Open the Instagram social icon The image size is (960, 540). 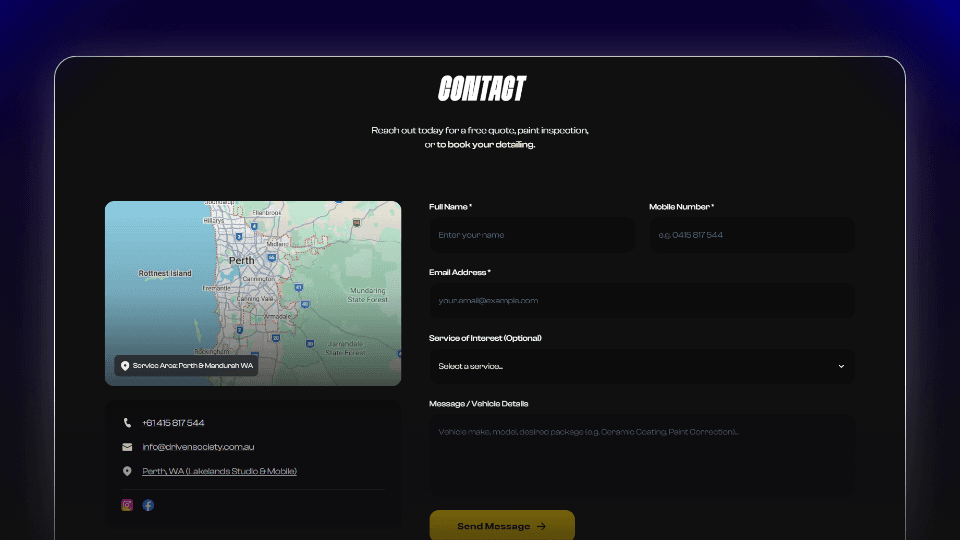[127, 505]
